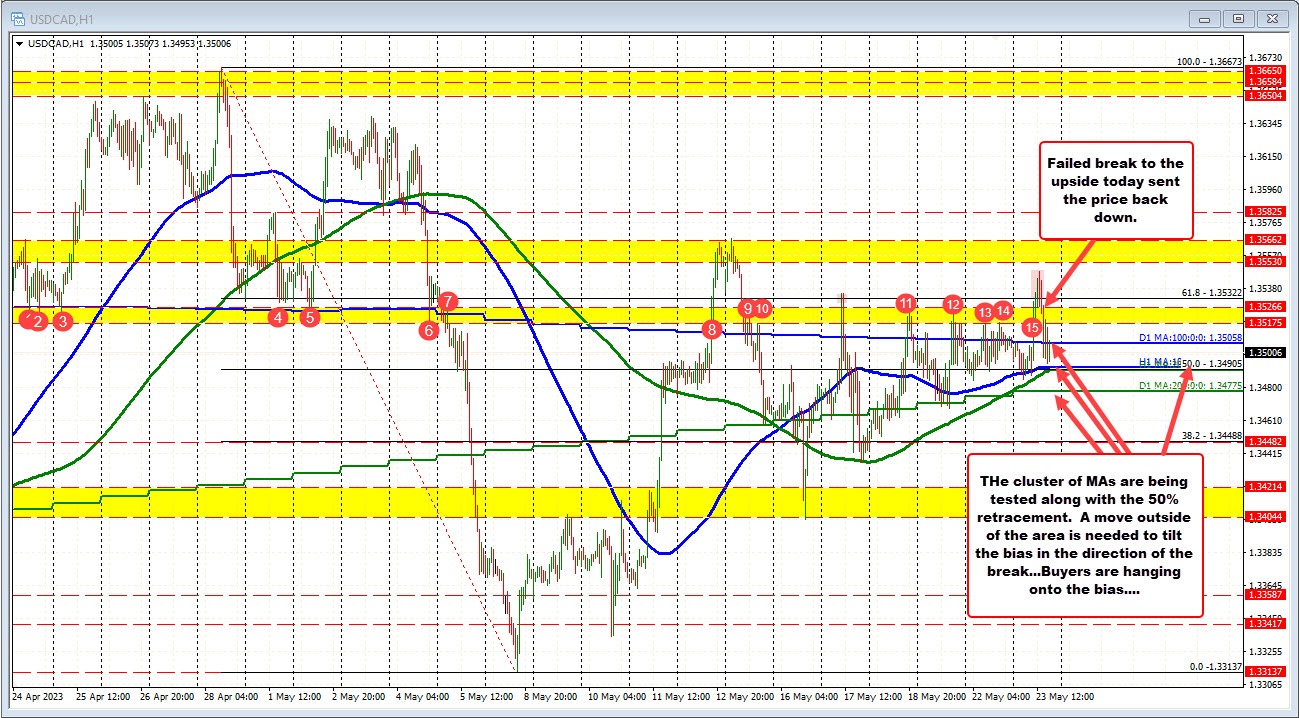This screenshot has width=1299, height=718.
Task: Click the 1.36650 price level tag
Action: [1265, 73]
